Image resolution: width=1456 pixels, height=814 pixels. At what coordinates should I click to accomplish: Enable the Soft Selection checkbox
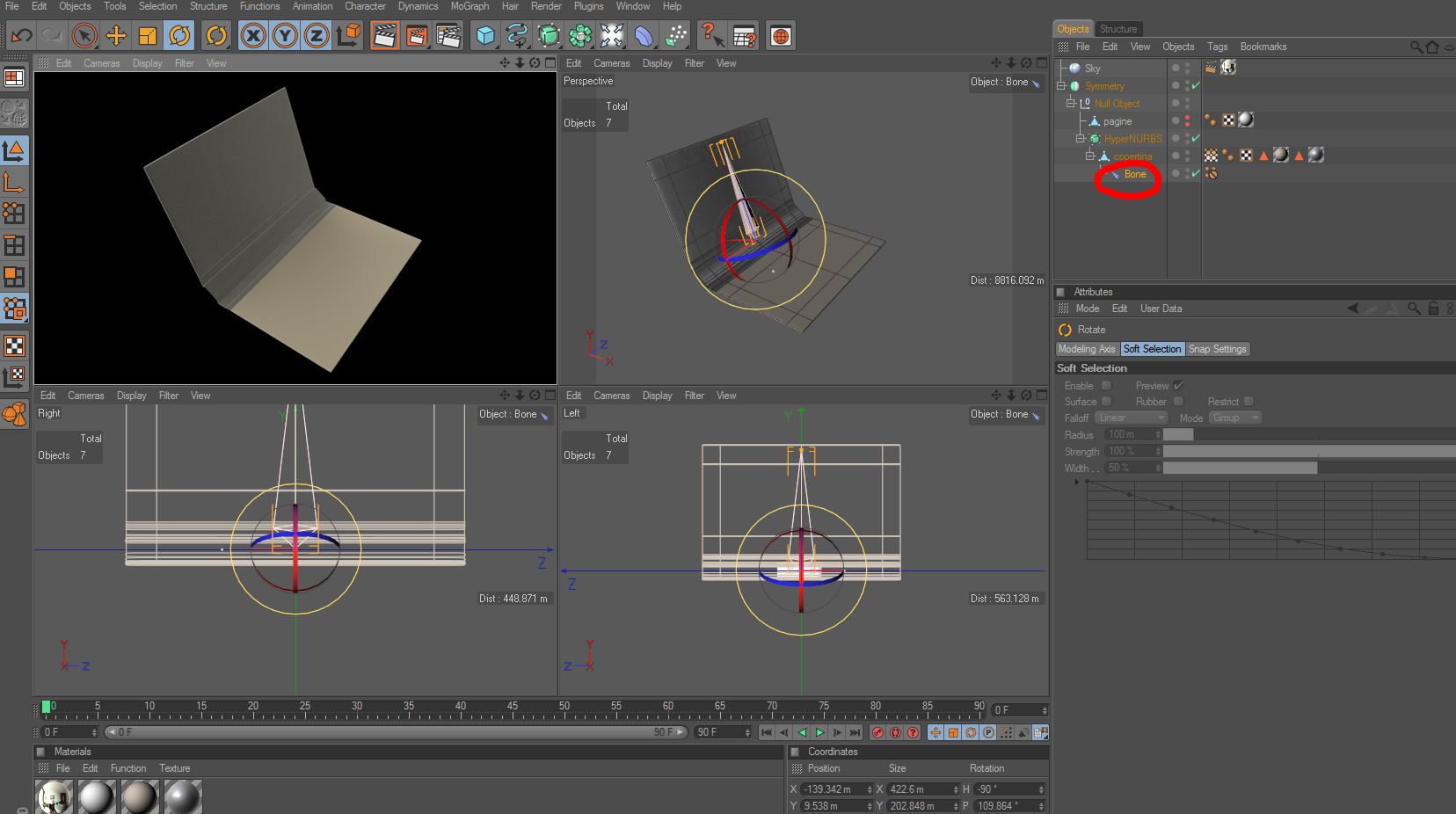click(x=1106, y=386)
